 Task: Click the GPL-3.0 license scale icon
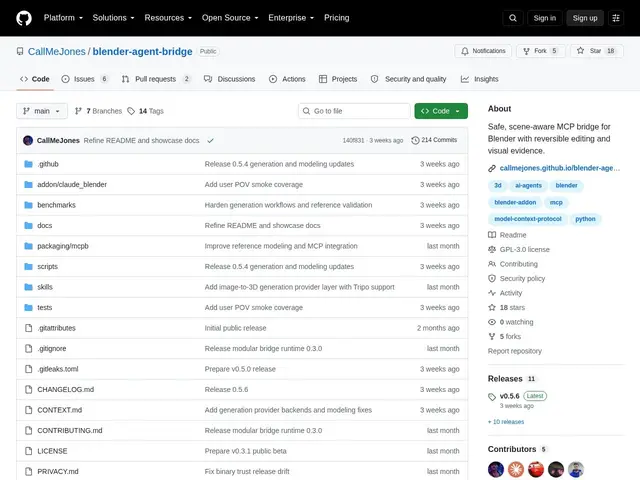tap(492, 249)
